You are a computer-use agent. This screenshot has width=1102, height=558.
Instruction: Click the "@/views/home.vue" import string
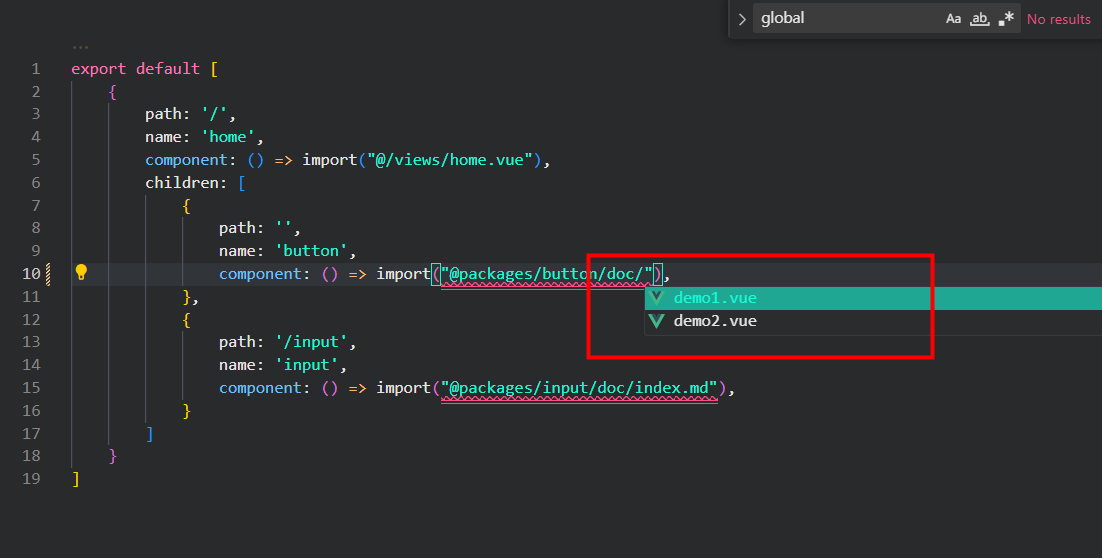tap(450, 160)
